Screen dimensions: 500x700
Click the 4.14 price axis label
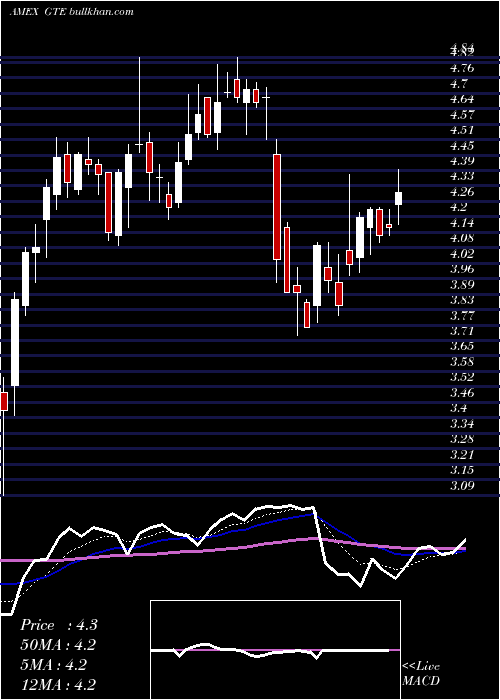click(464, 223)
